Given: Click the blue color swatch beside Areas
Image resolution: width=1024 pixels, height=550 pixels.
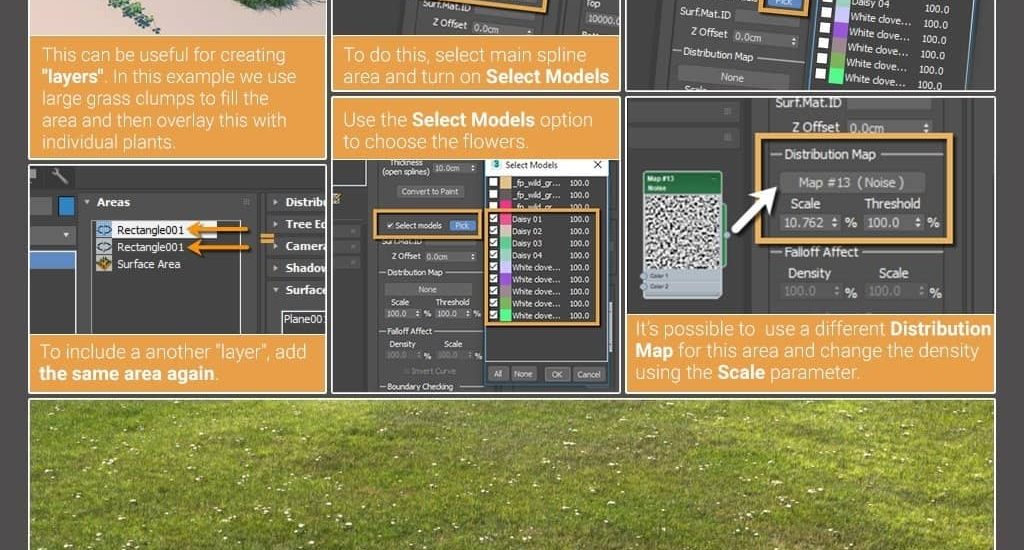Looking at the screenshot, I should pos(66,206).
